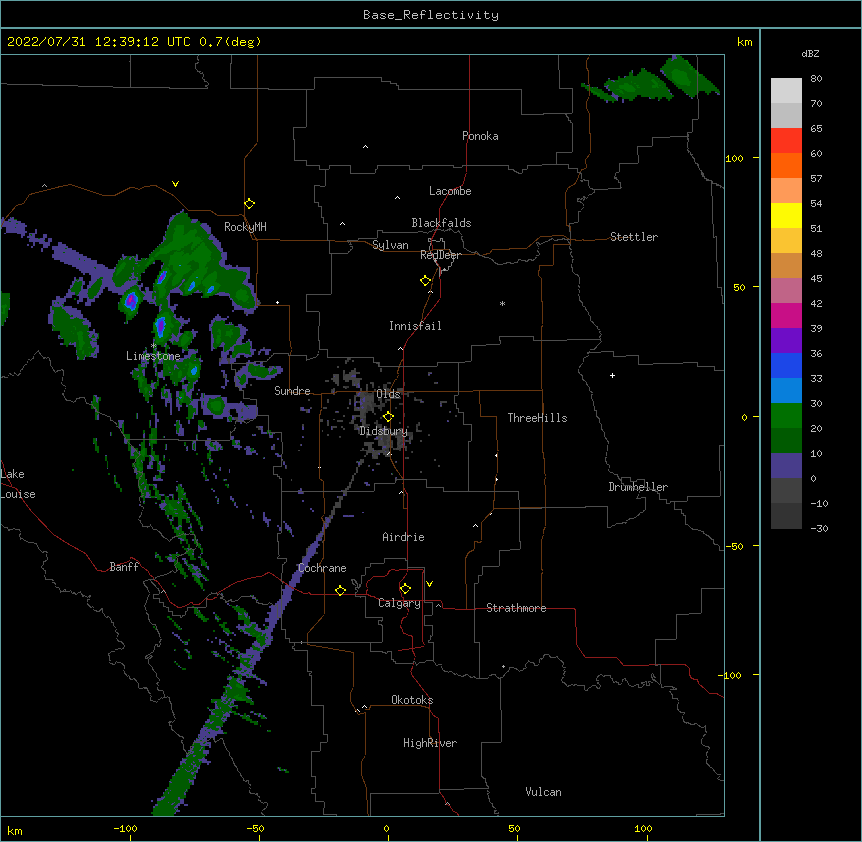Click the lightest gray swatch at legend top
The image size is (862, 842).
[x=786, y=91]
